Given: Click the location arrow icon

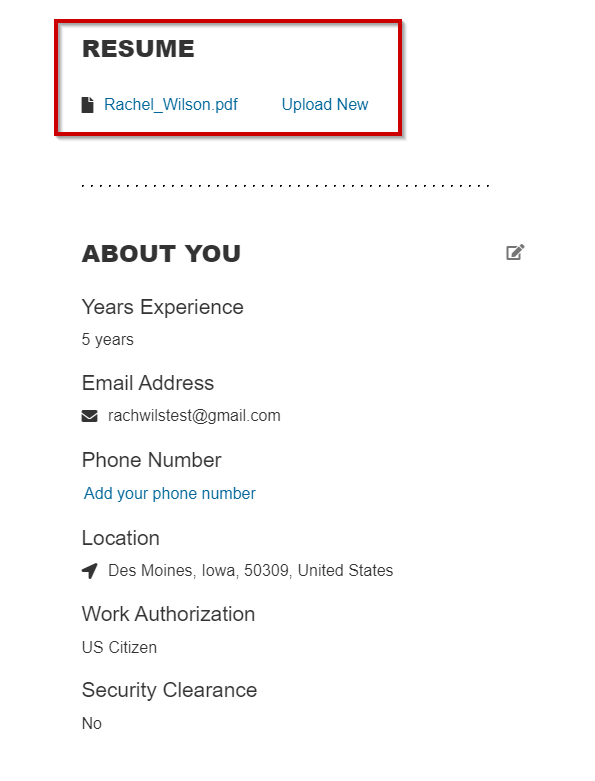Looking at the screenshot, I should pos(90,571).
